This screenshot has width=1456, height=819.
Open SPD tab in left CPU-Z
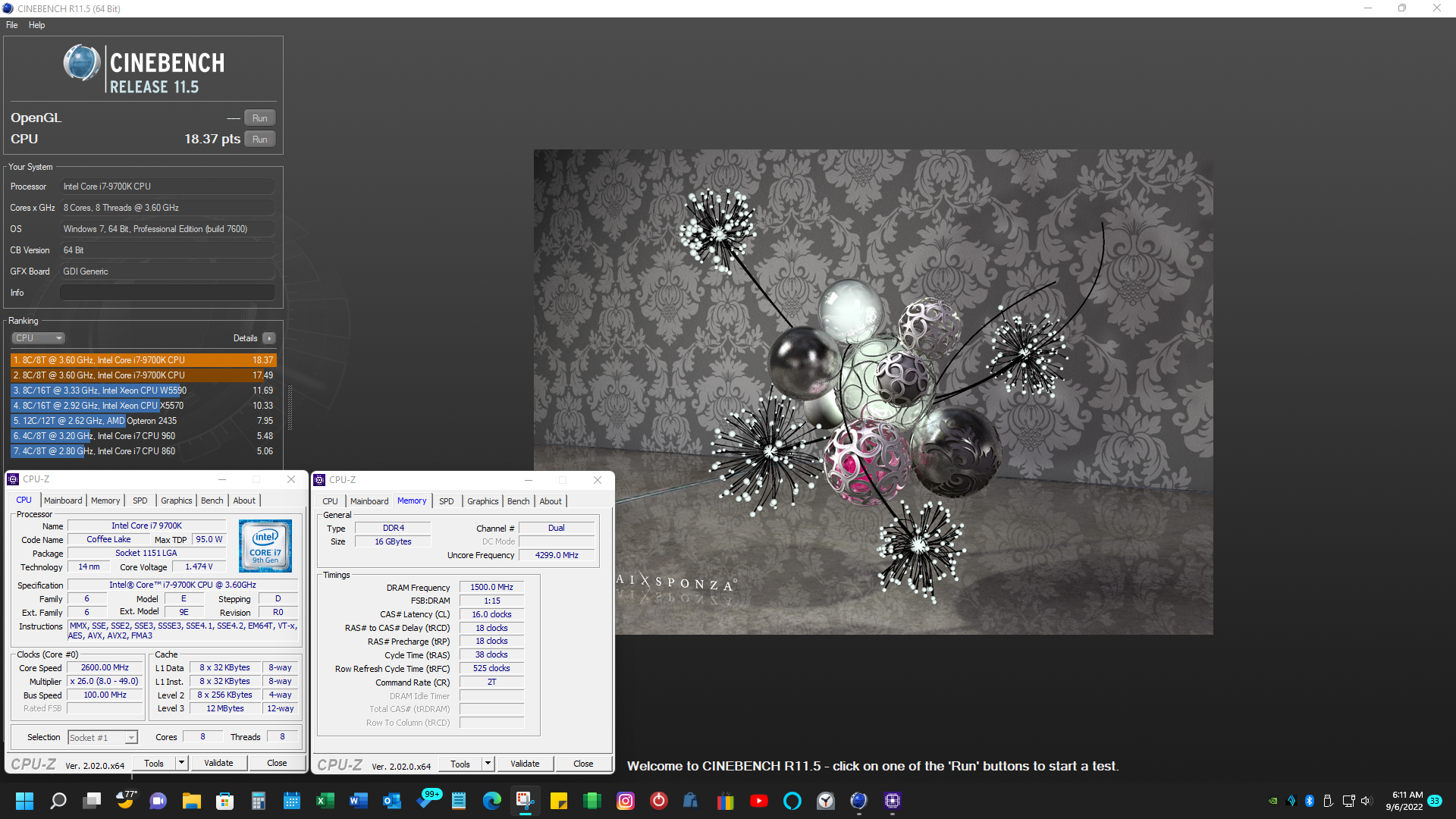point(140,500)
